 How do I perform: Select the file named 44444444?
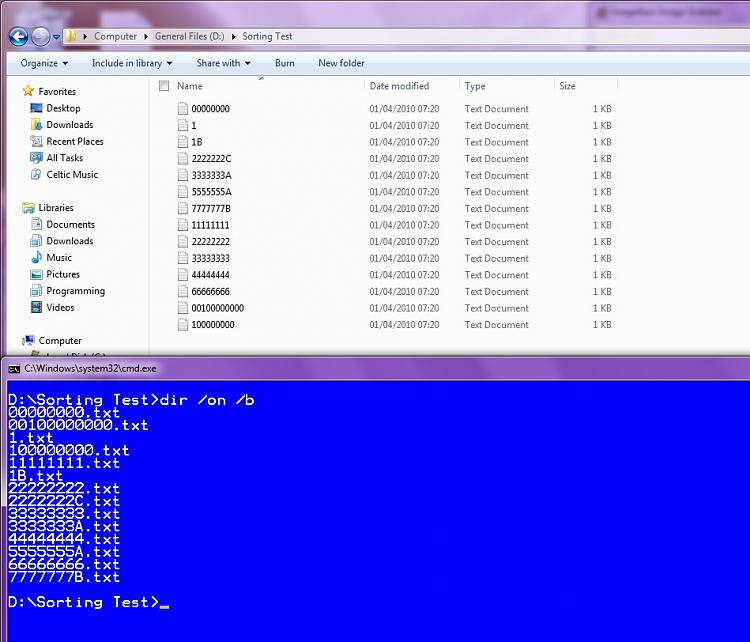tap(210, 275)
